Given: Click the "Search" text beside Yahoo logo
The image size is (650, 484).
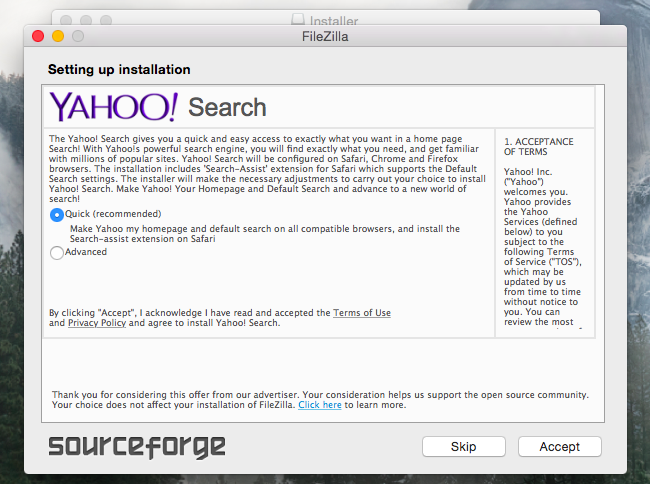Looking at the screenshot, I should tap(227, 107).
